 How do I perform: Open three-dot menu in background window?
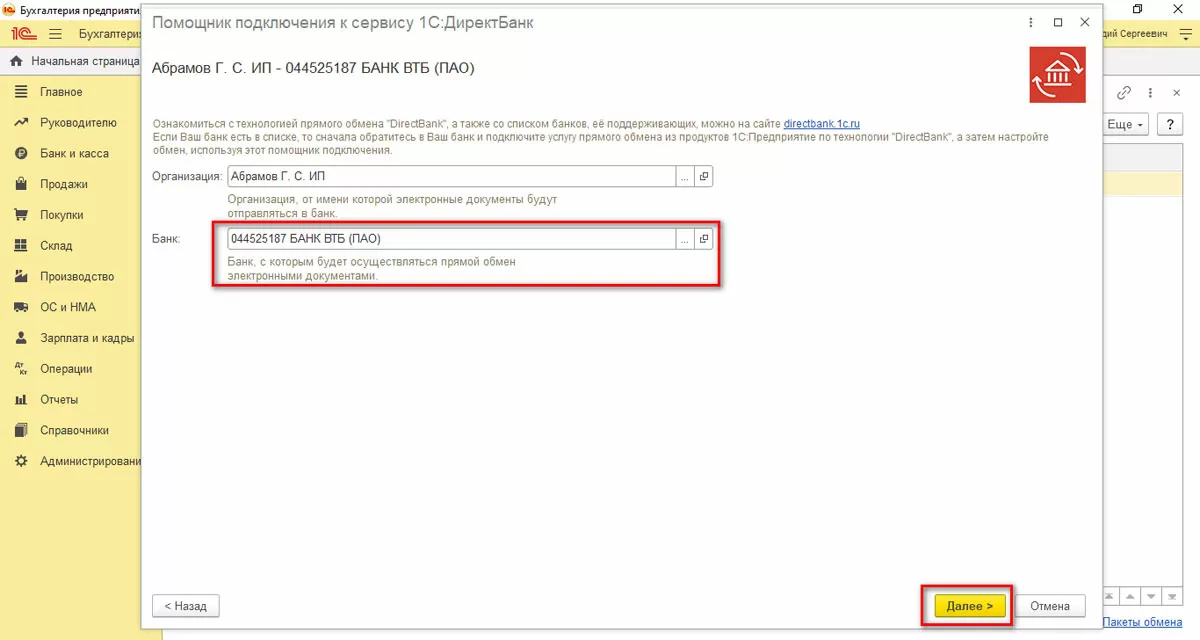pyautogui.click(x=1150, y=92)
